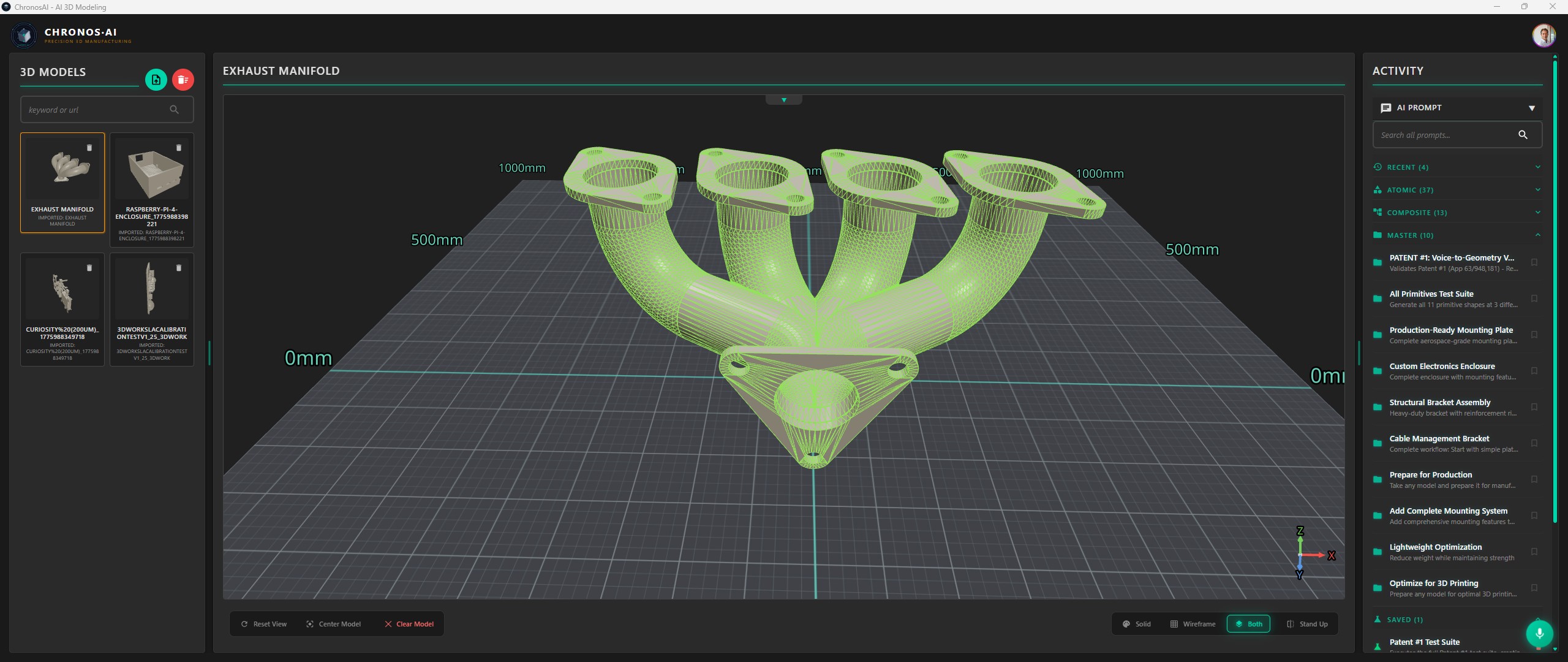Bookmark the Prepare for Production prompt

pos(1534,480)
